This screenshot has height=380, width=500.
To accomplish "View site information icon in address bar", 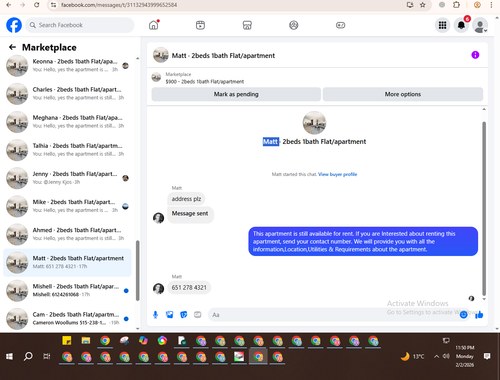I will tap(53, 5).
